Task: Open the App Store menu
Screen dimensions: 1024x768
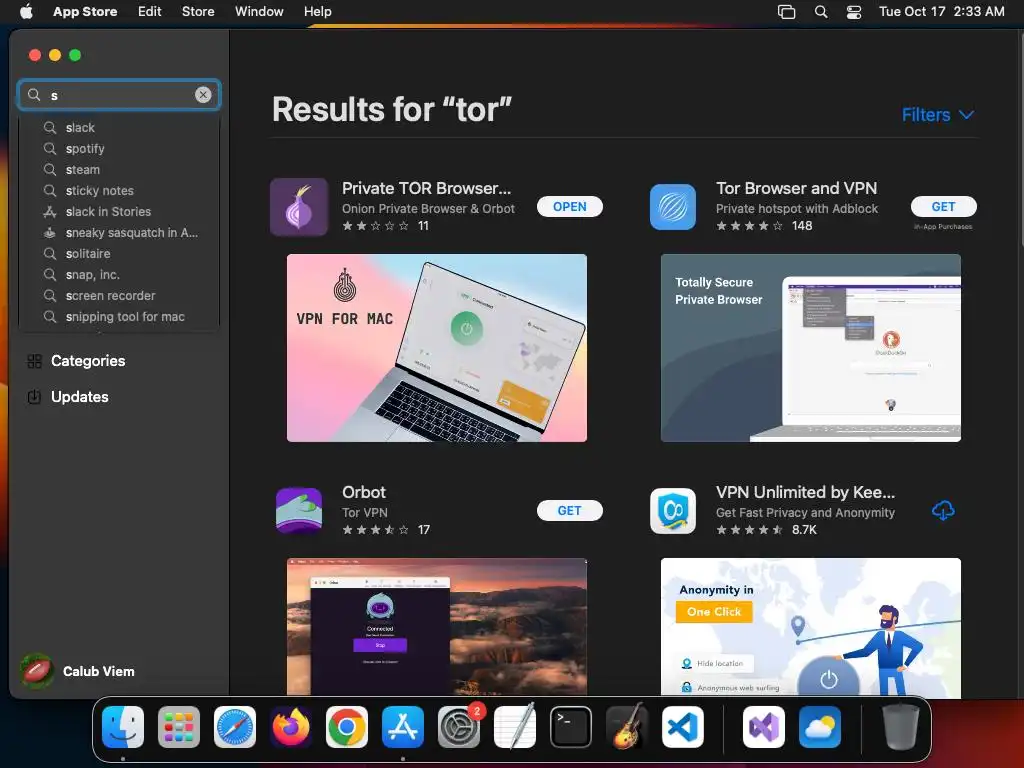Action: coord(85,11)
